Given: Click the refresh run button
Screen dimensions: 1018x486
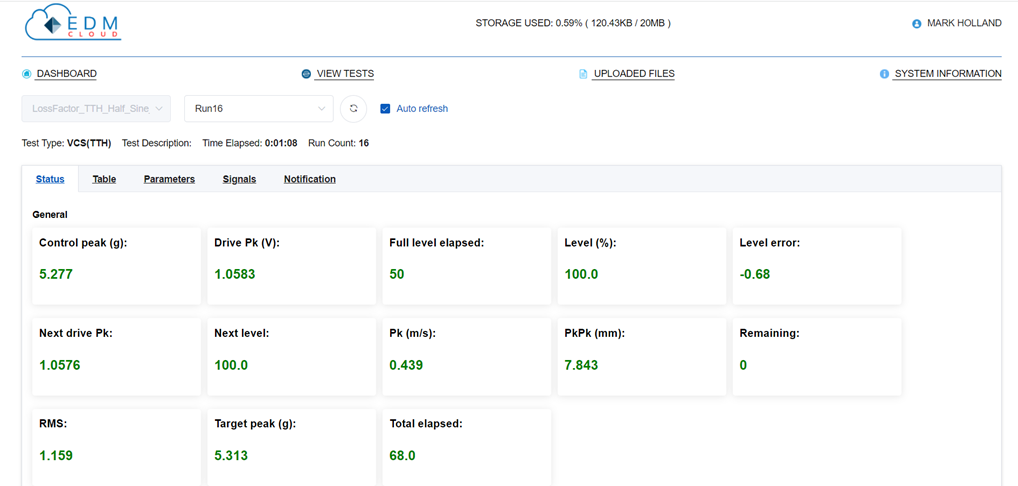Looking at the screenshot, I should coord(354,108).
